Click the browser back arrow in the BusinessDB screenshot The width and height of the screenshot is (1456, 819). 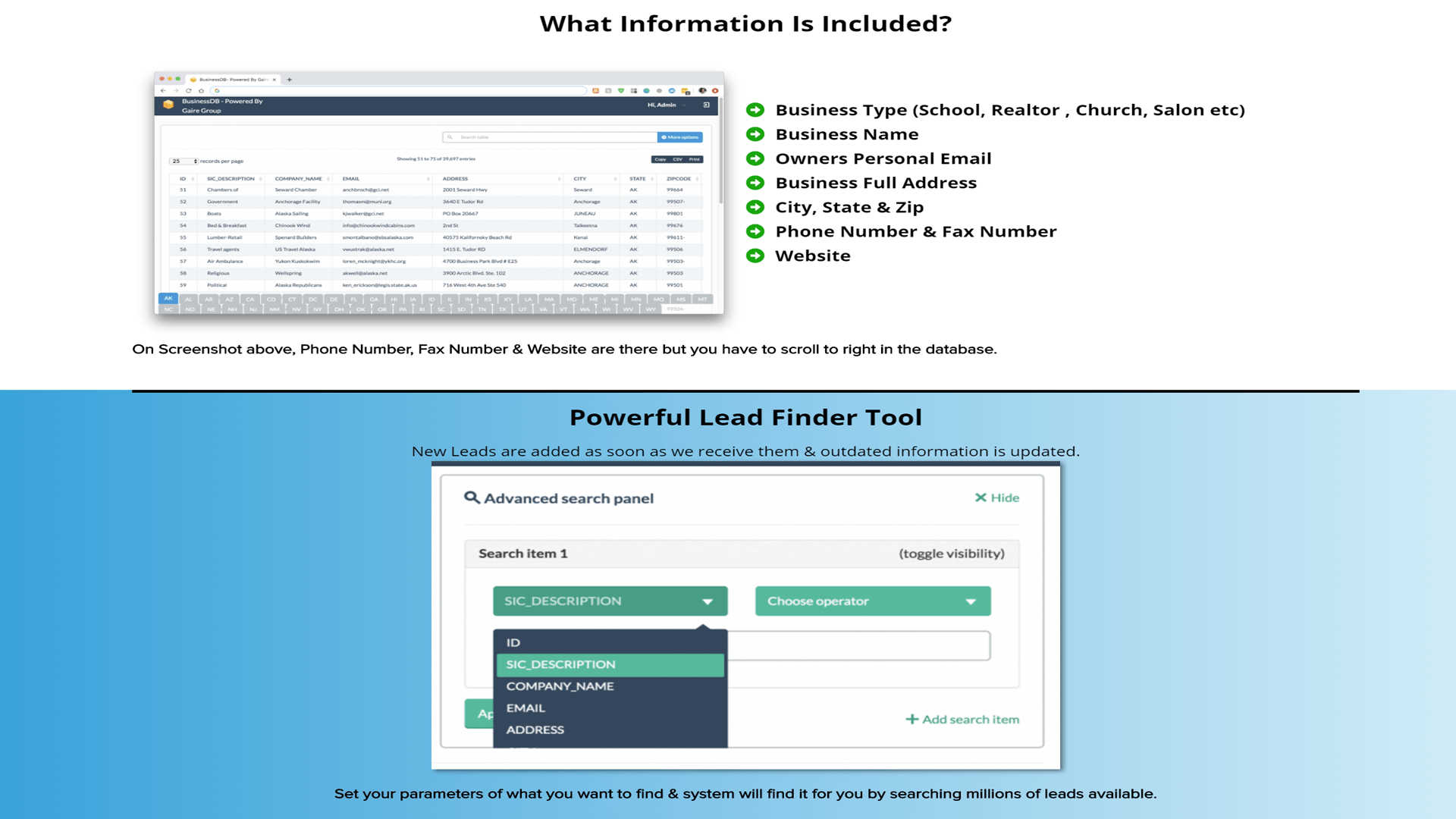[163, 91]
